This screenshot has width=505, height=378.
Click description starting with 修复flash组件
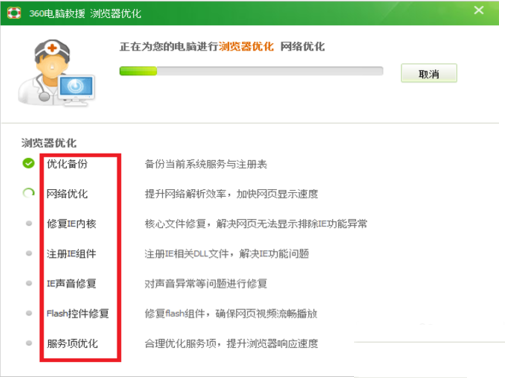pos(231,313)
